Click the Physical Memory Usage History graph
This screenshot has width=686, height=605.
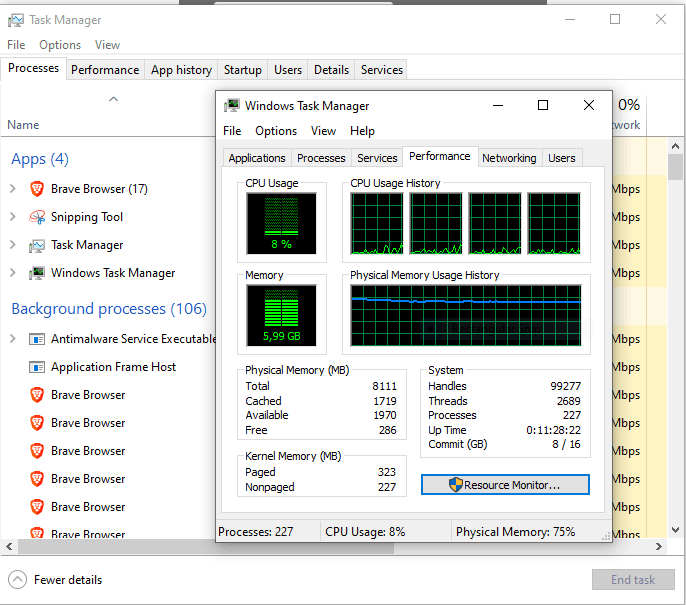[466, 315]
